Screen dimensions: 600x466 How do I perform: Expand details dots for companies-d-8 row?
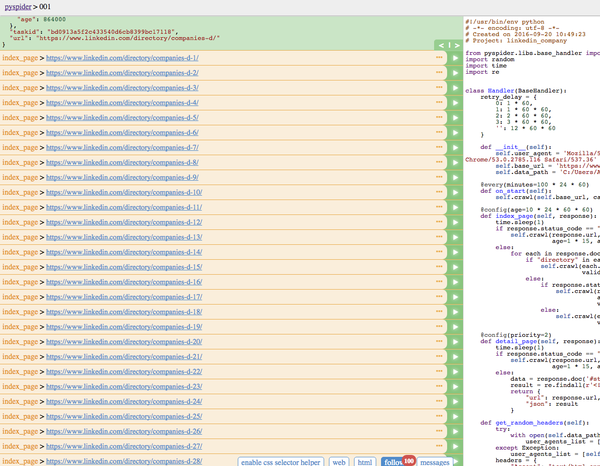(x=439, y=162)
